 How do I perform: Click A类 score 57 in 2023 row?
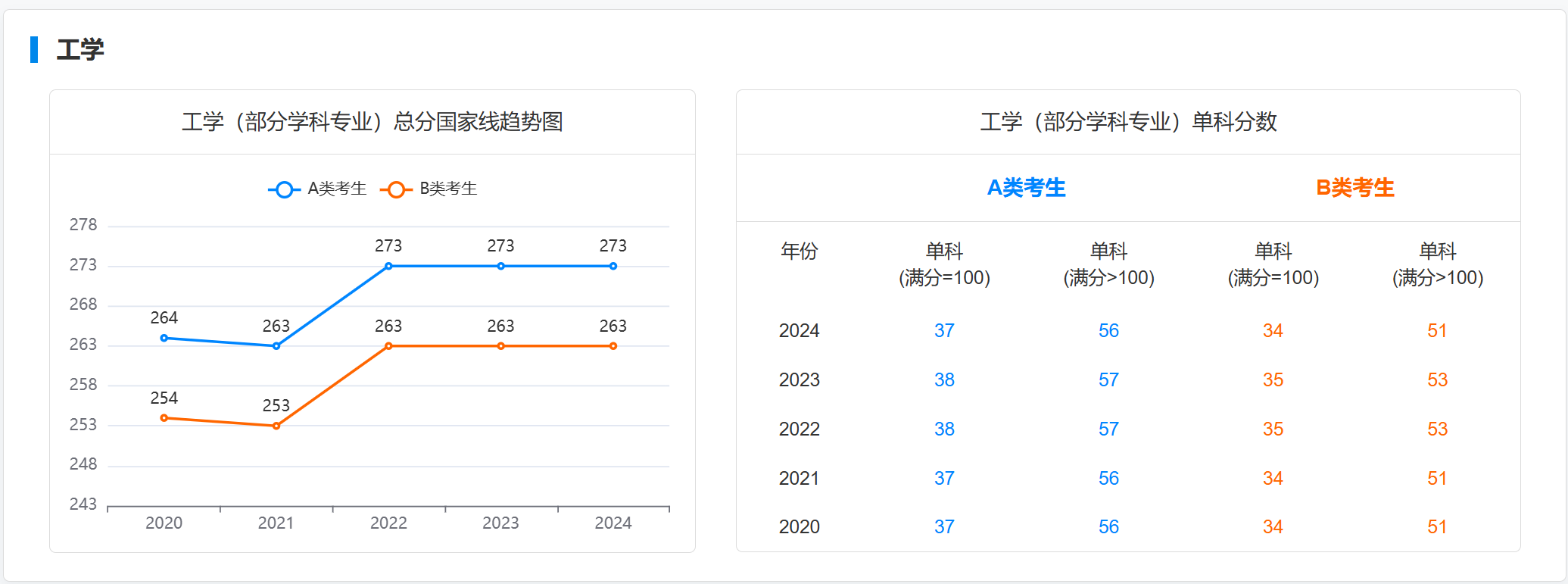click(x=1108, y=380)
